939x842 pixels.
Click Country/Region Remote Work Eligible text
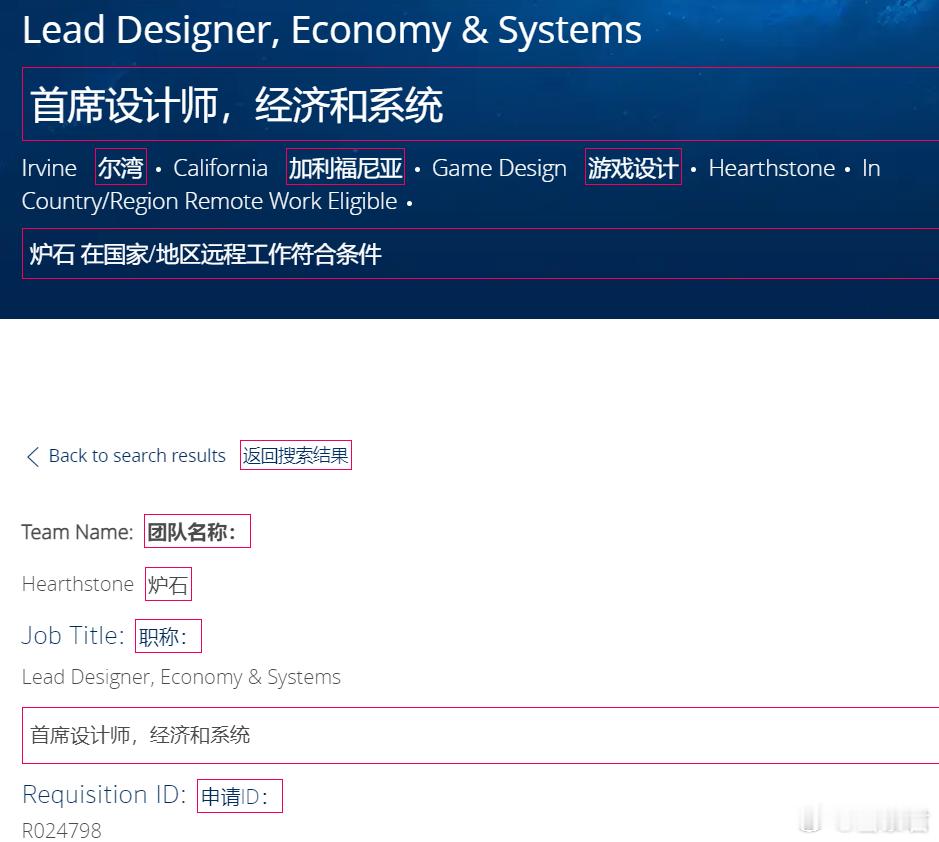coord(210,202)
